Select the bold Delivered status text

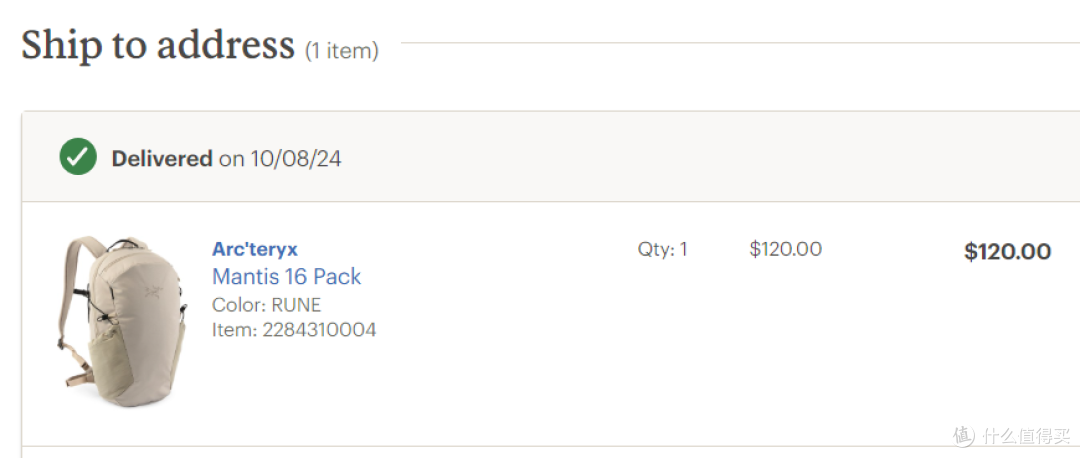pos(162,159)
